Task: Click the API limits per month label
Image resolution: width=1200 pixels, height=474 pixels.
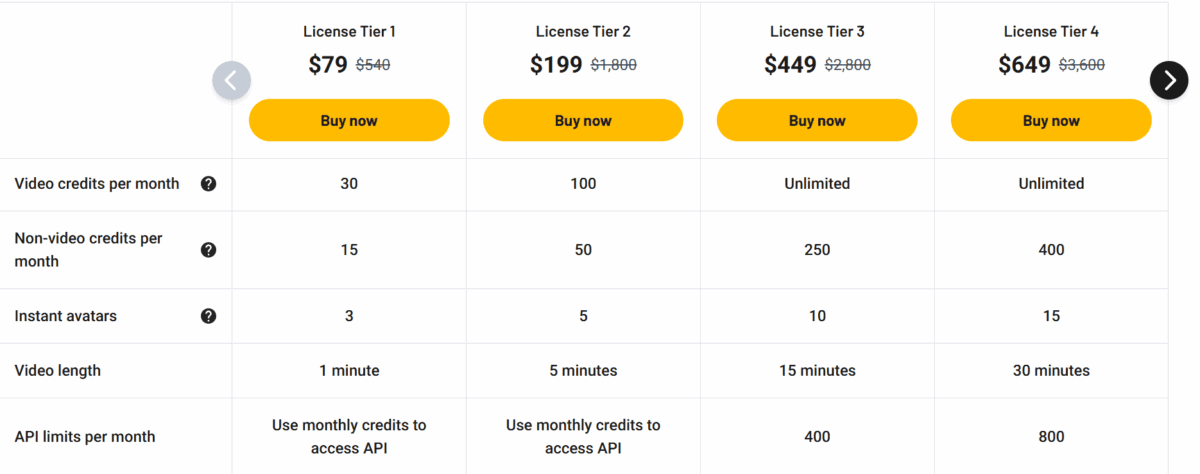Action: (85, 436)
